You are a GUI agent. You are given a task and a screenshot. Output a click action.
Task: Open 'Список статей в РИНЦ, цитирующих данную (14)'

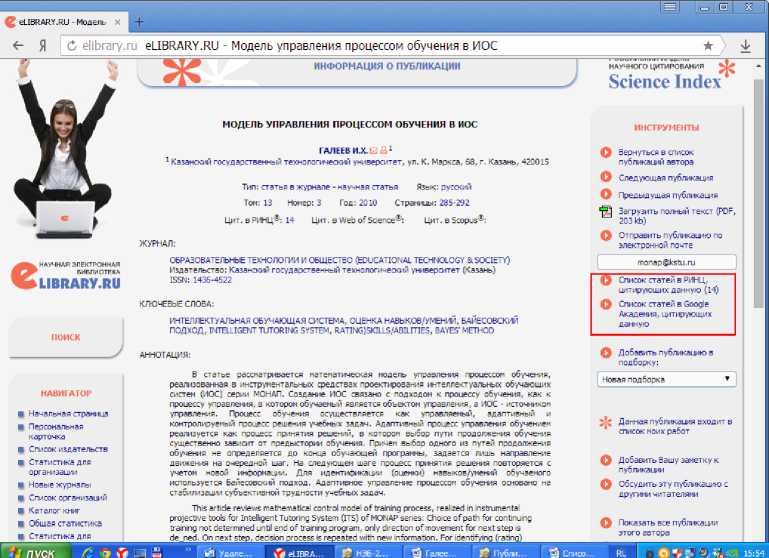point(668,285)
